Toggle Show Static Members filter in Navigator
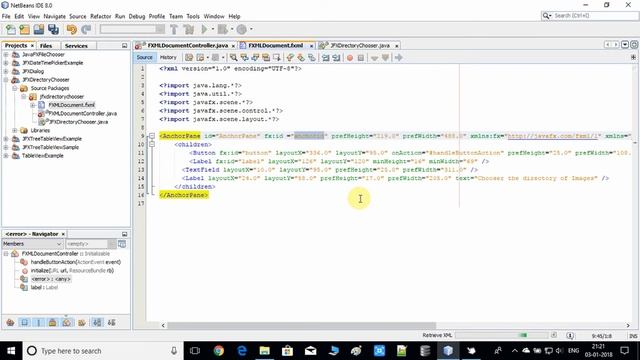The height and width of the screenshot is (360, 640). [x=39, y=322]
